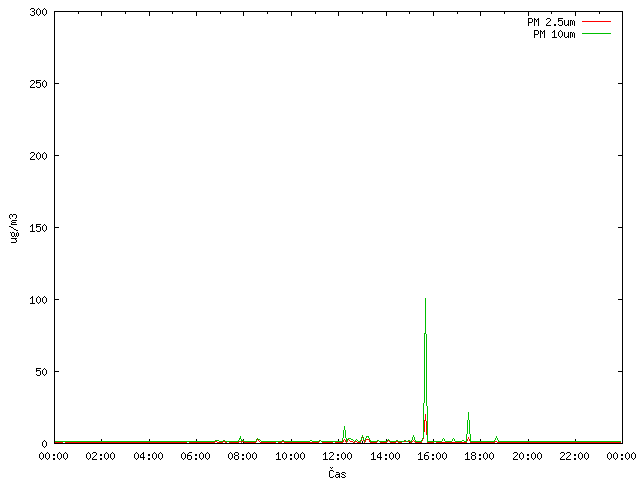Click the 18:00 time axis label

tap(480, 456)
